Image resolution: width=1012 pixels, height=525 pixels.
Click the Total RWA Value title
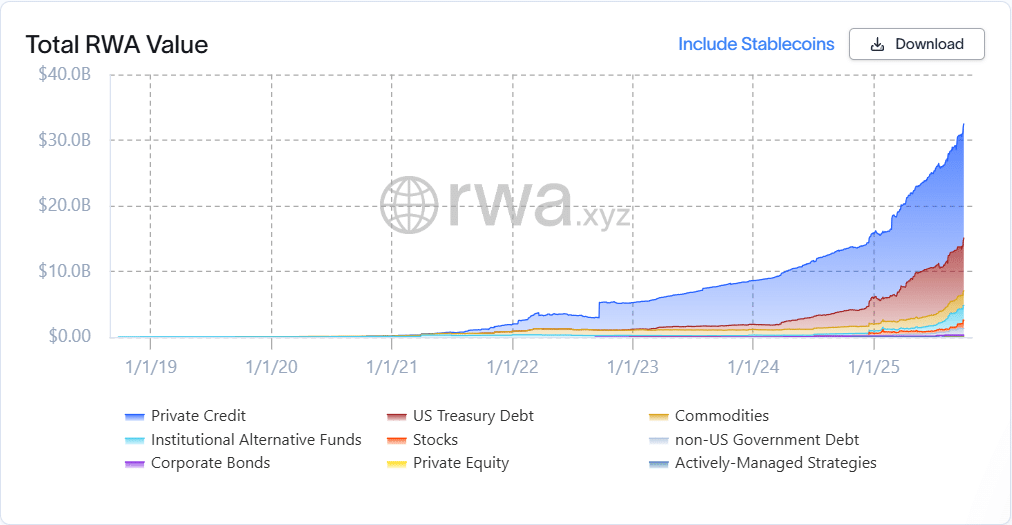coord(116,45)
